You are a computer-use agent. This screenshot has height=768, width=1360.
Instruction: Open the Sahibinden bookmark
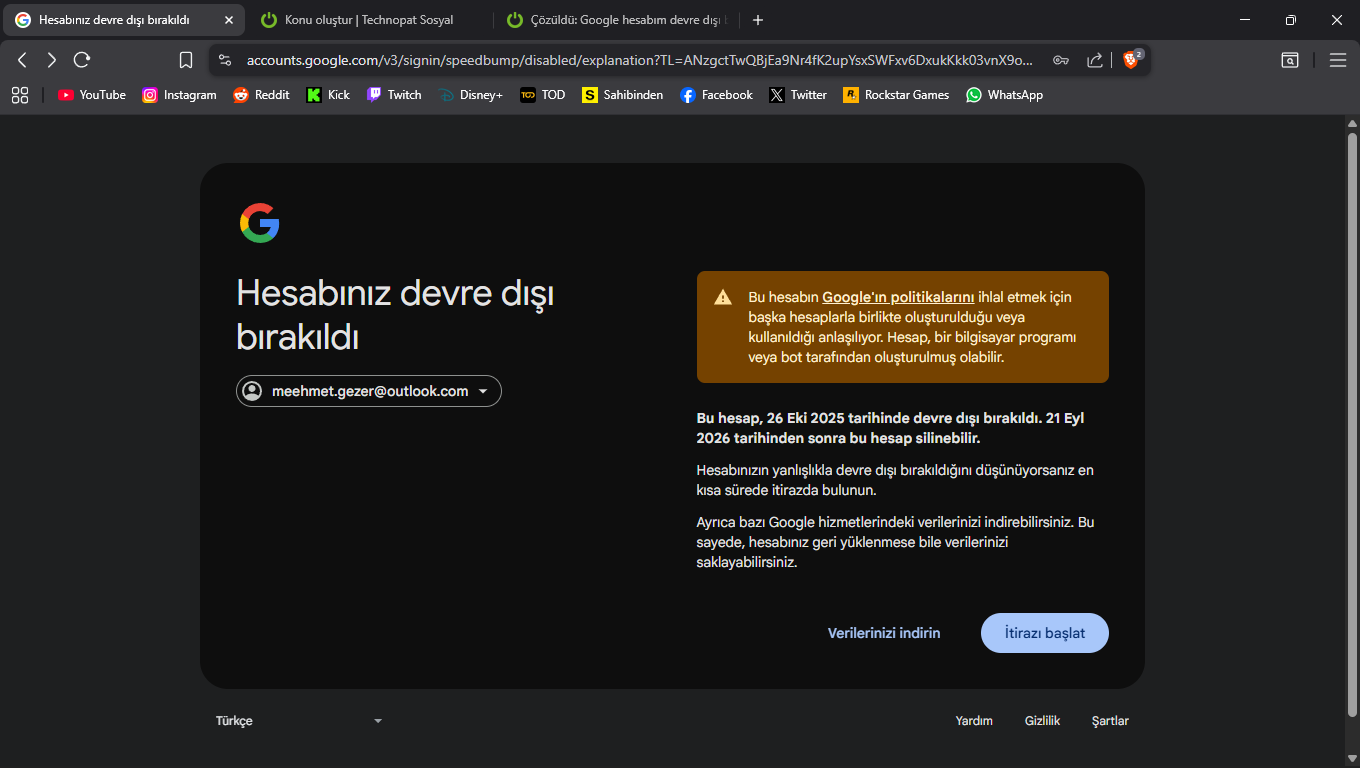point(623,95)
